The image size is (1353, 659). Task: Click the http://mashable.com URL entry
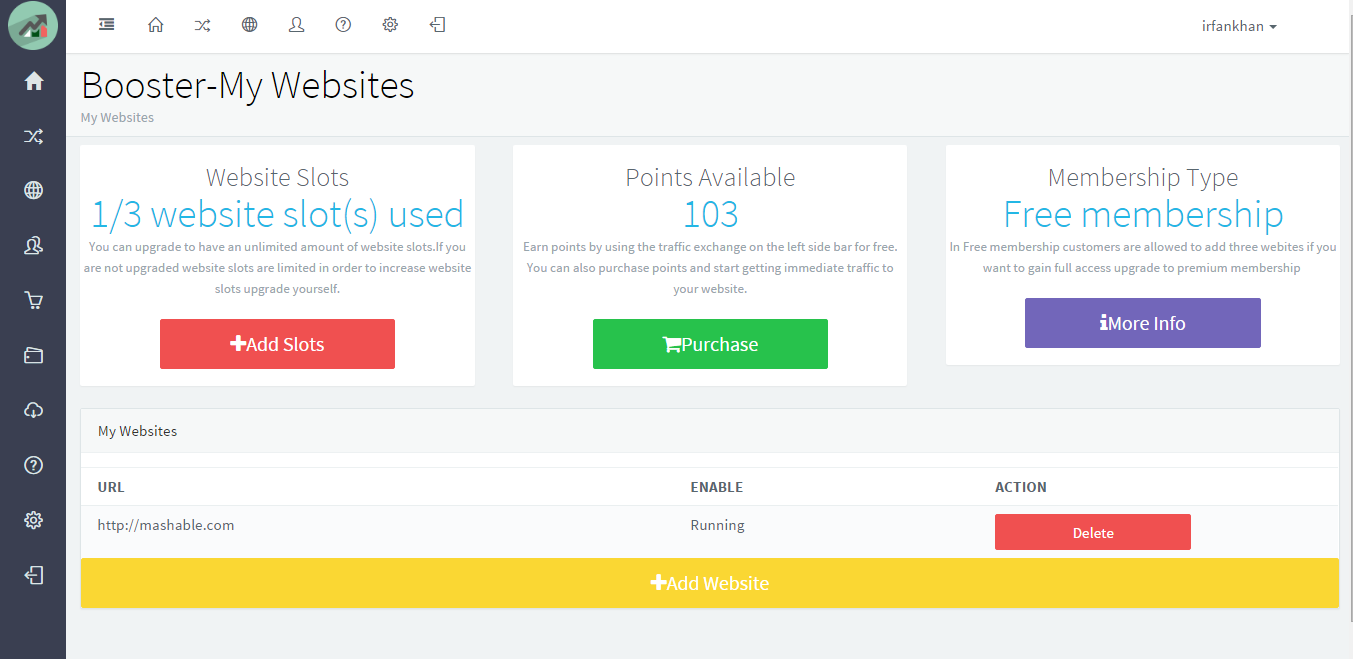[166, 525]
